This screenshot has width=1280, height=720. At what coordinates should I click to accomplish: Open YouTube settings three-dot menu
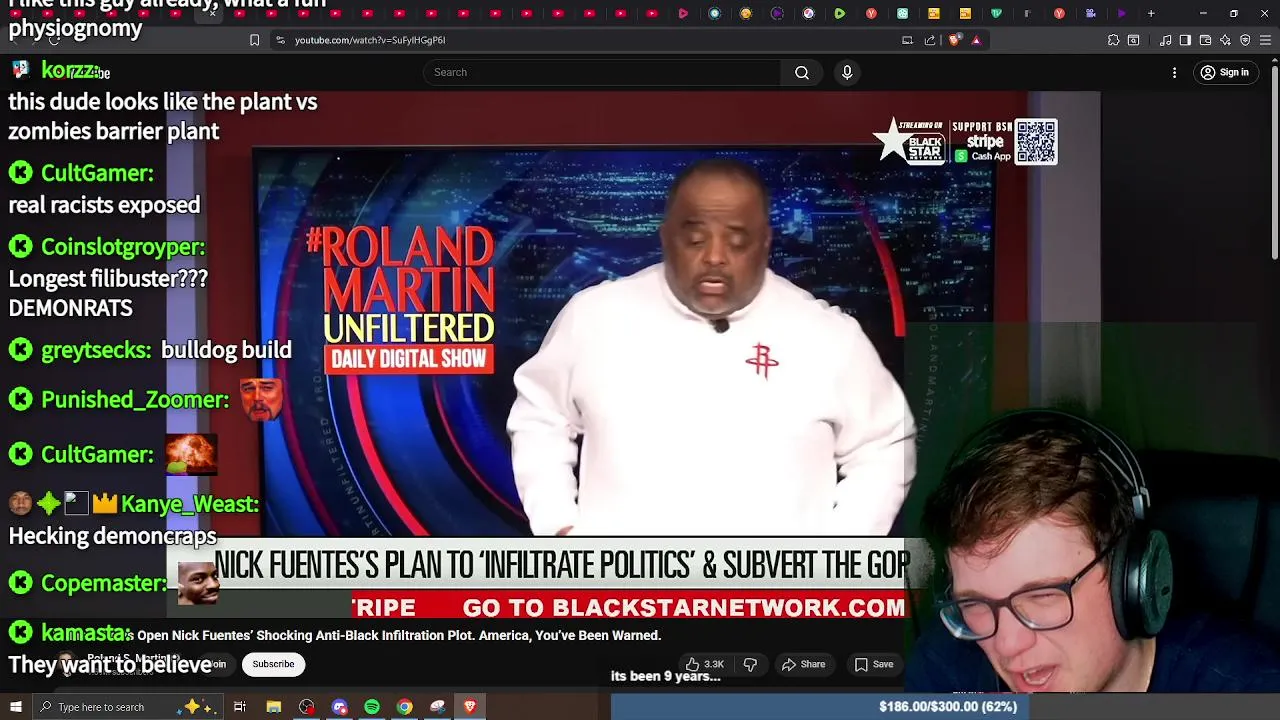pos(1175,72)
